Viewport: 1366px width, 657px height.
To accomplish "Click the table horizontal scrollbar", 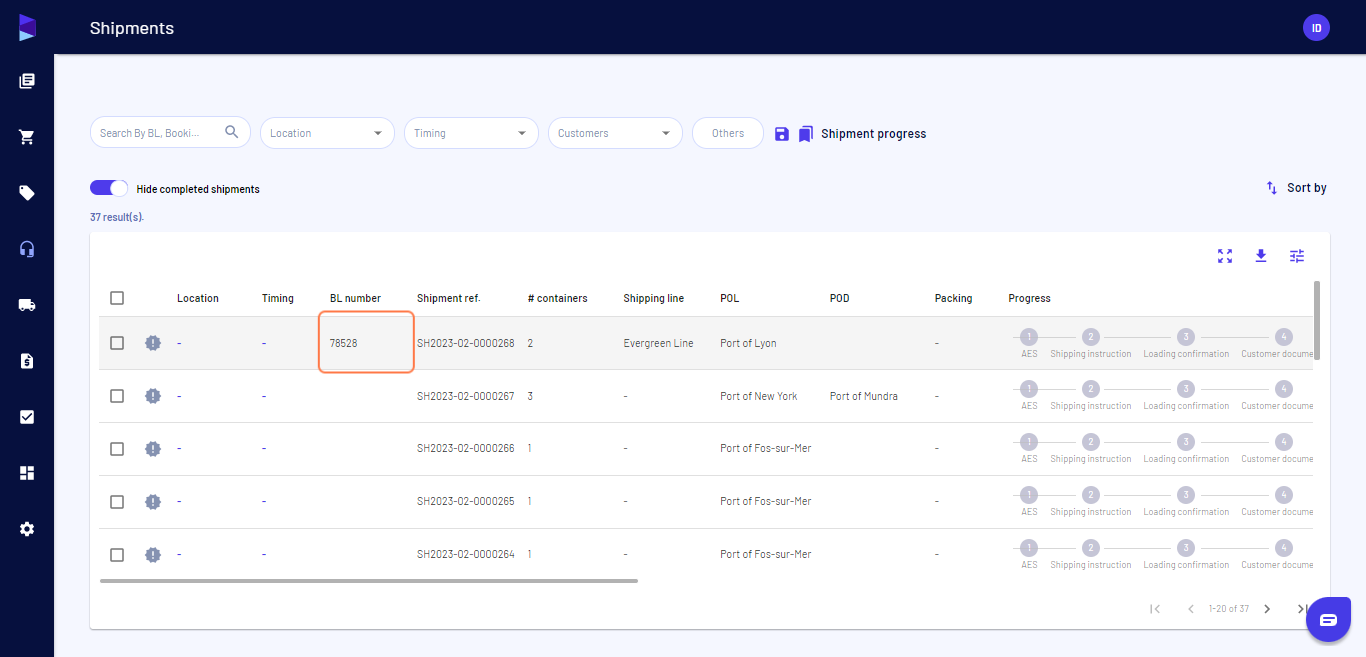I will (x=369, y=580).
